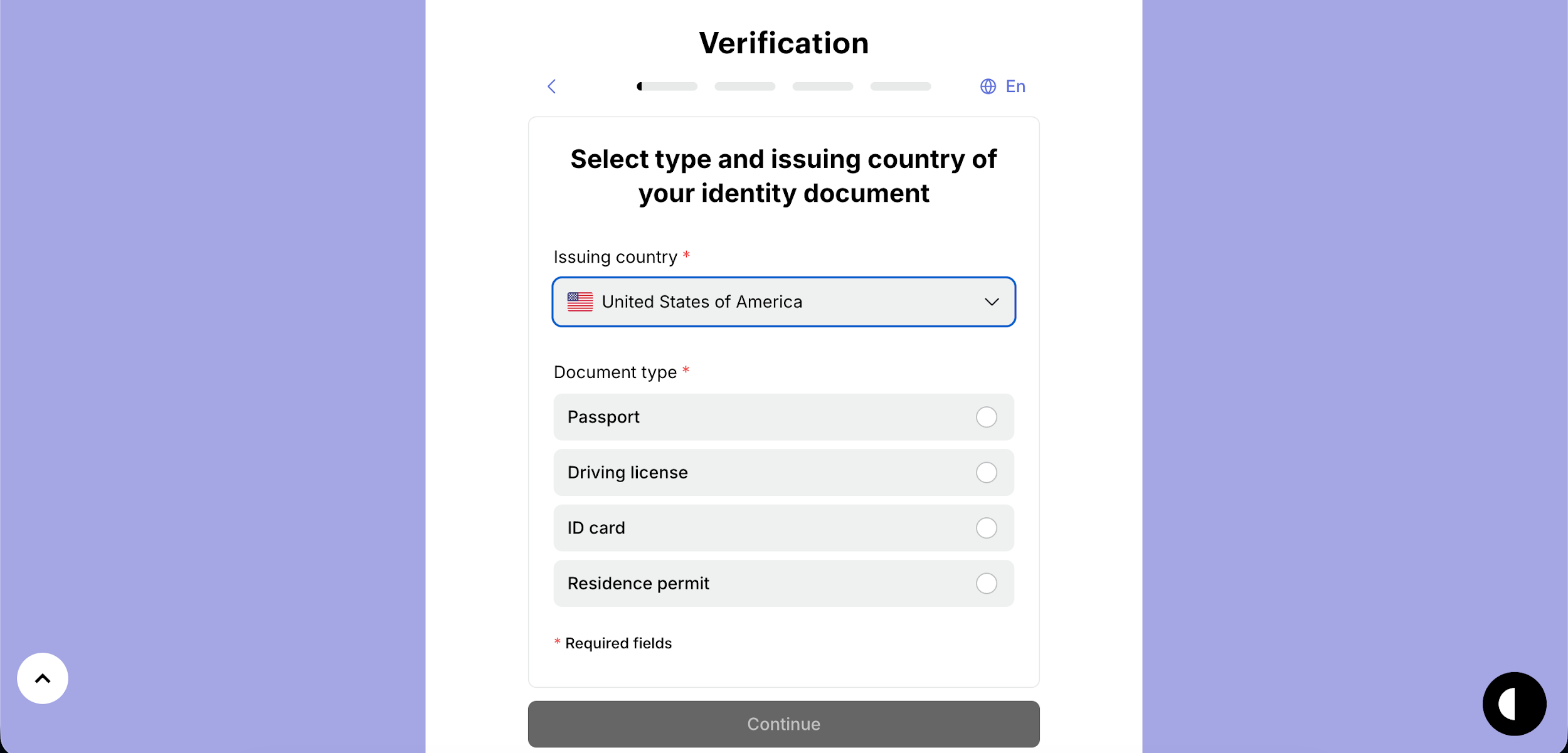
Task: Click the first progress step segment
Action: pyautogui.click(x=667, y=87)
